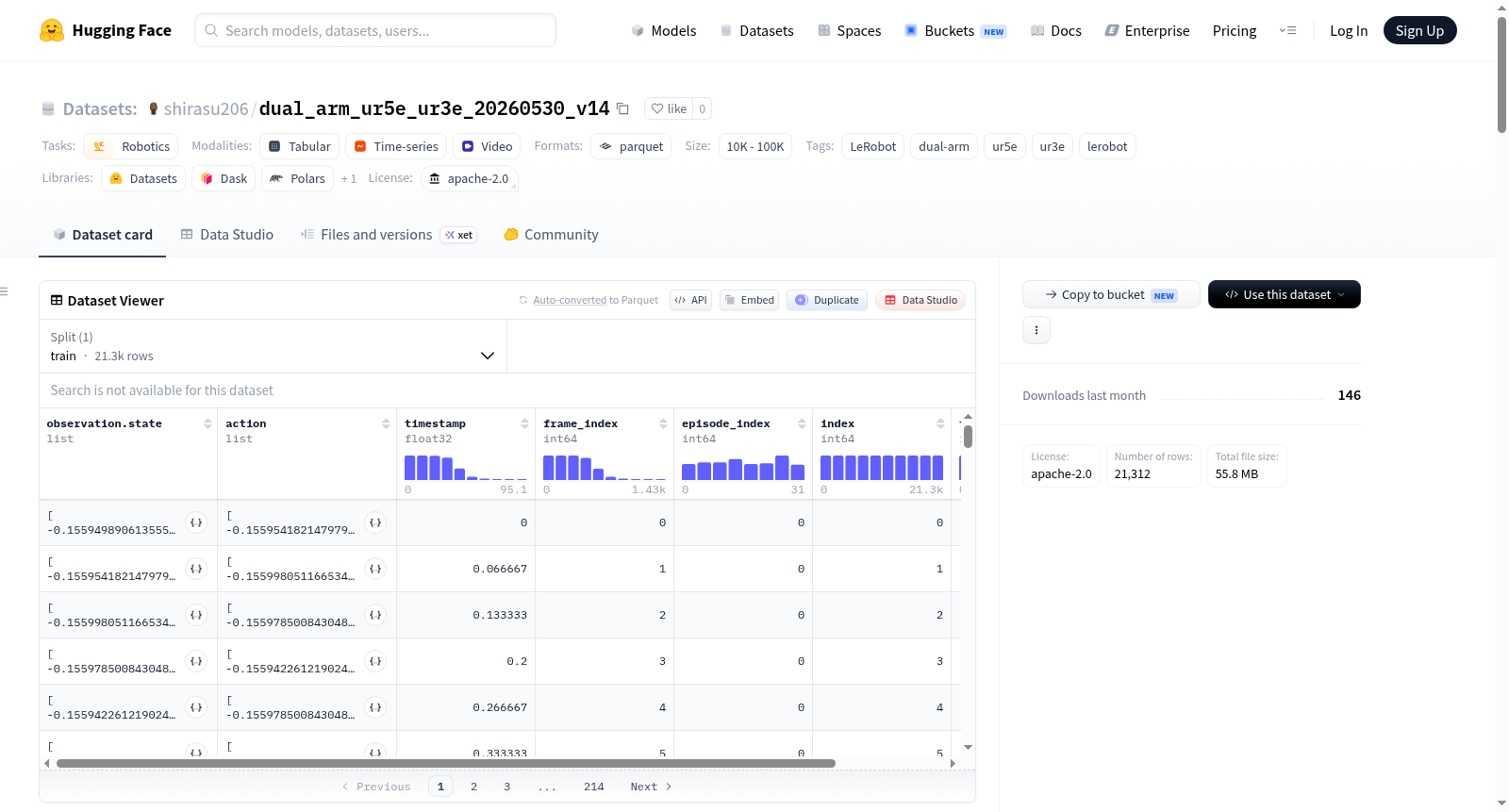Click the page vertical scrollbar
Image resolution: width=1509 pixels, height=812 pixels.
point(1501,75)
